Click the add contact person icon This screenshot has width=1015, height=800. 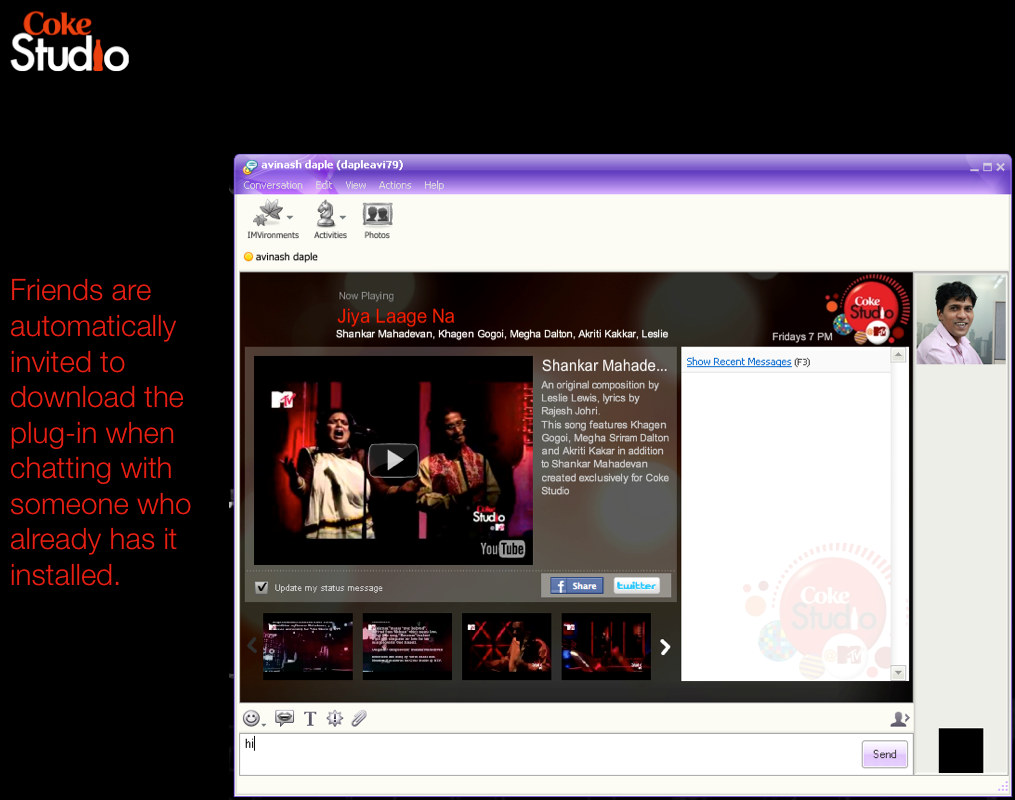(900, 718)
